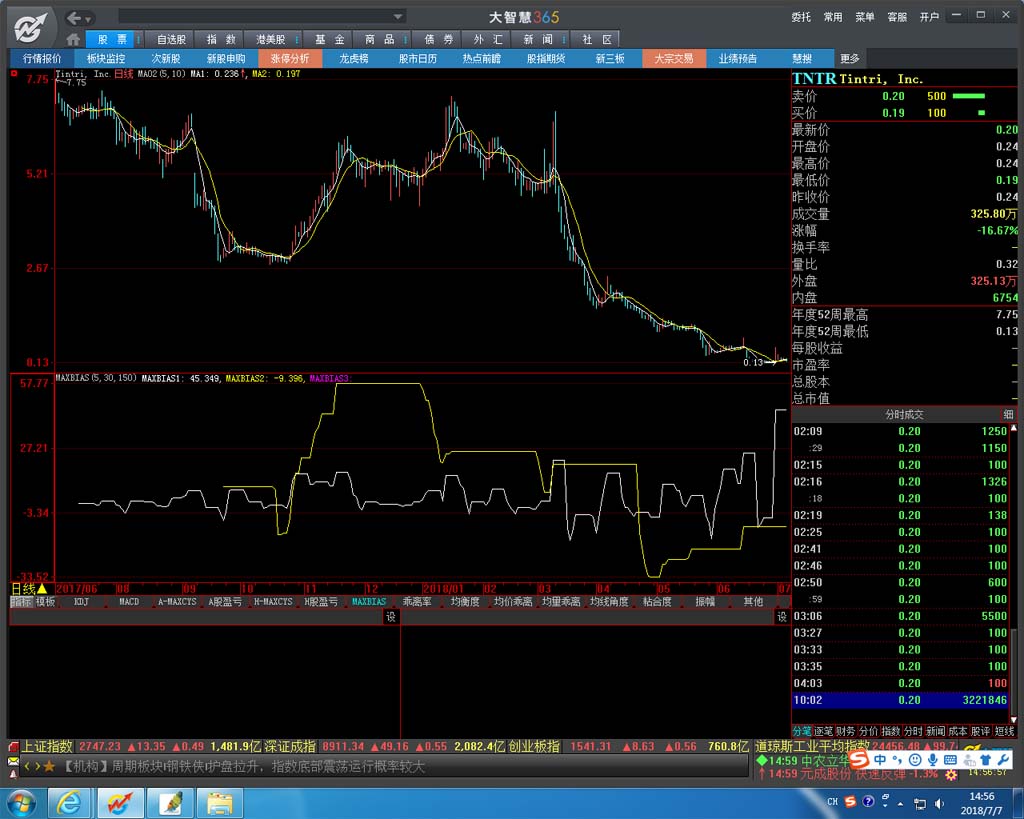The height and width of the screenshot is (819, 1024).
Task: Select 板块监控 in the sub-toolbar
Action: coord(106,59)
